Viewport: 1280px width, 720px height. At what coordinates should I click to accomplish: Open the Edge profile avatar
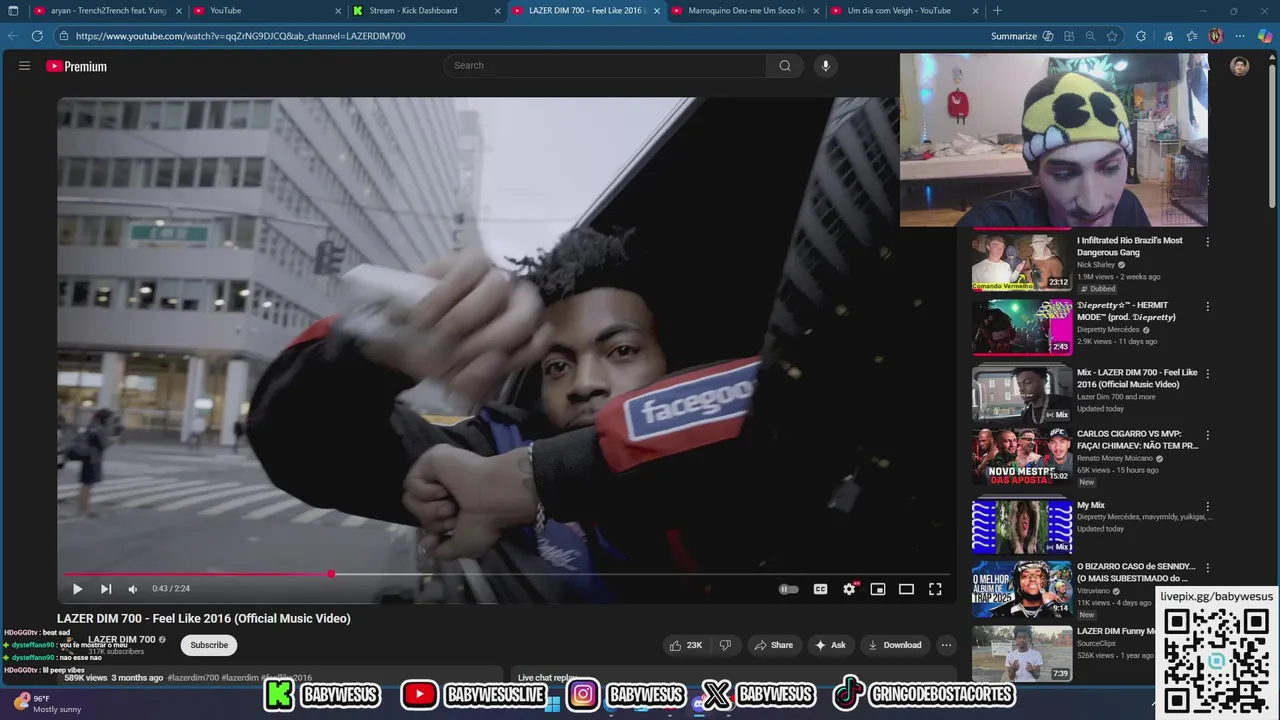[1216, 36]
